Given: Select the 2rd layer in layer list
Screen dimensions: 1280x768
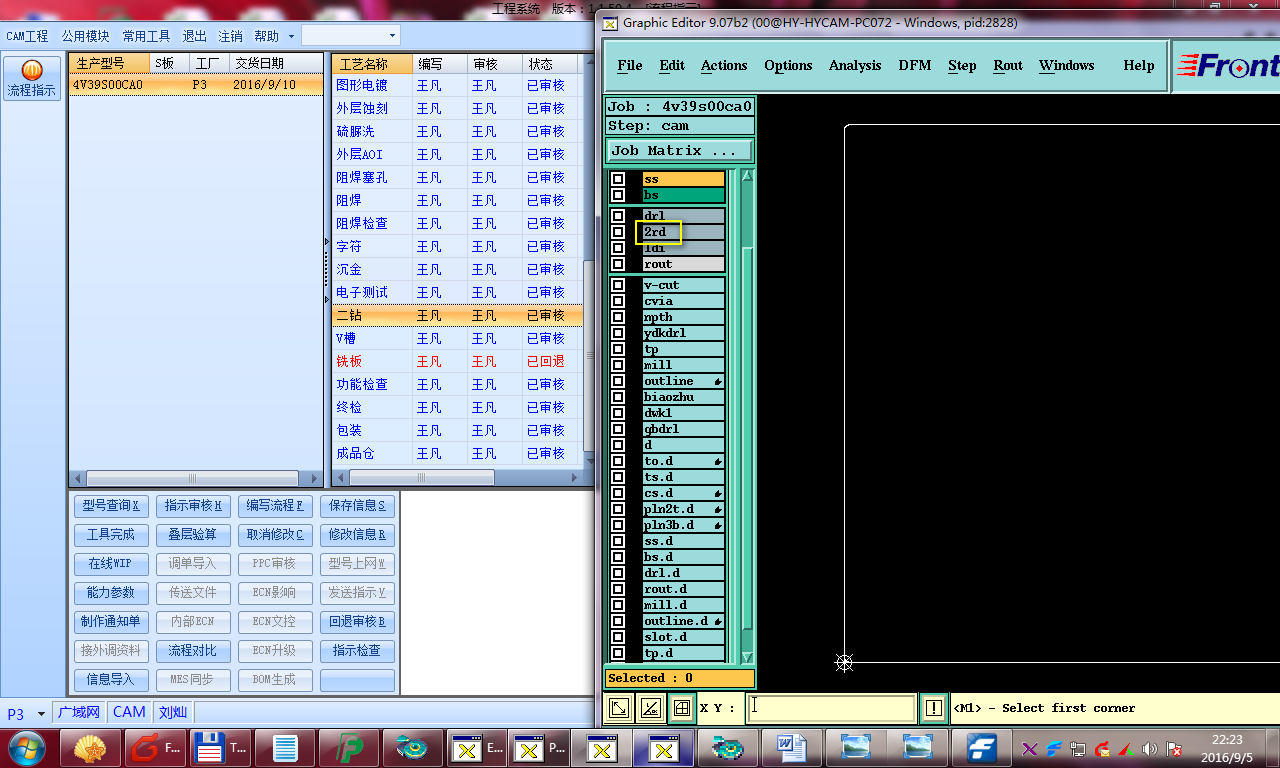Looking at the screenshot, I should 683,232.
